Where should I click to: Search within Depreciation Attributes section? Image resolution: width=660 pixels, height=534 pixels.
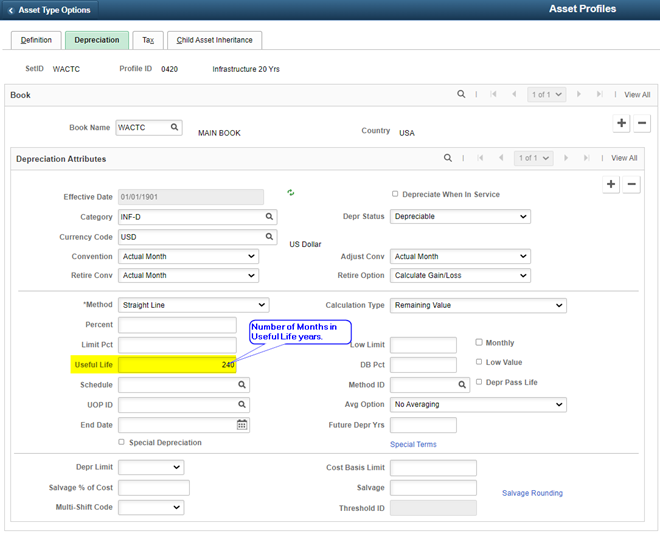pyautogui.click(x=448, y=158)
